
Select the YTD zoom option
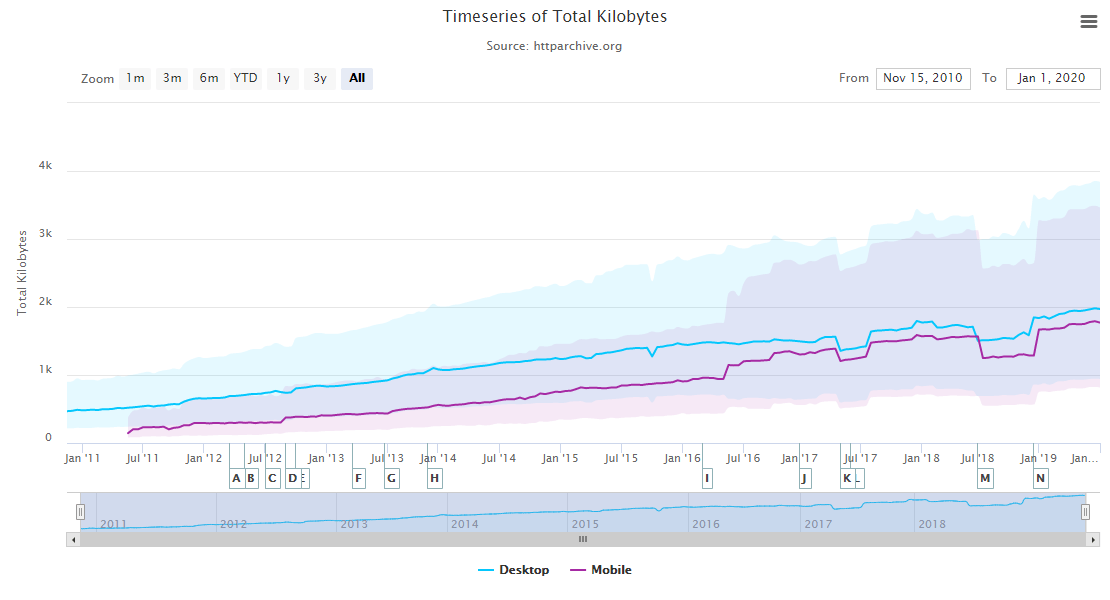coord(245,78)
